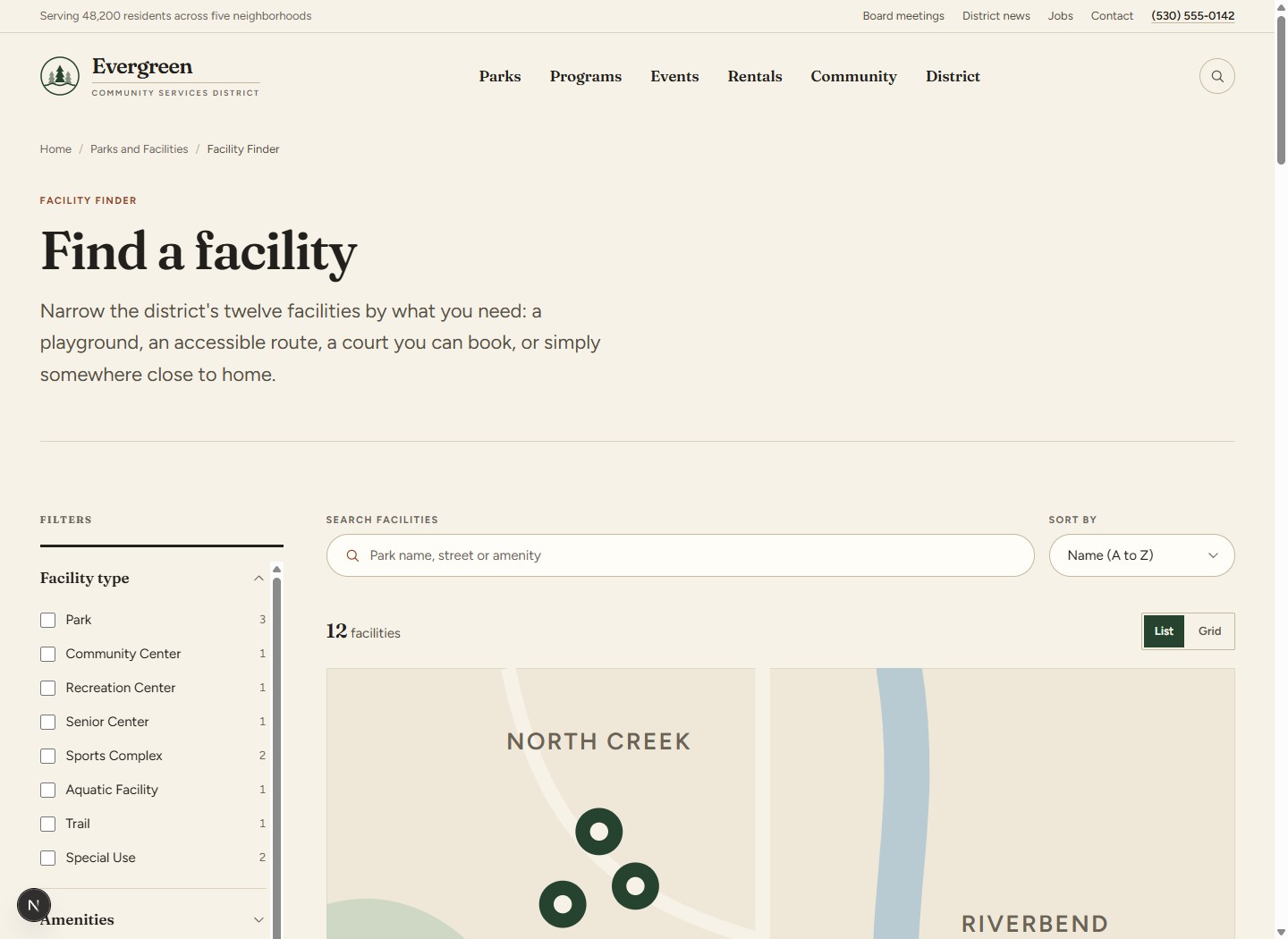Open site search via the magnifier button

[1216, 76]
